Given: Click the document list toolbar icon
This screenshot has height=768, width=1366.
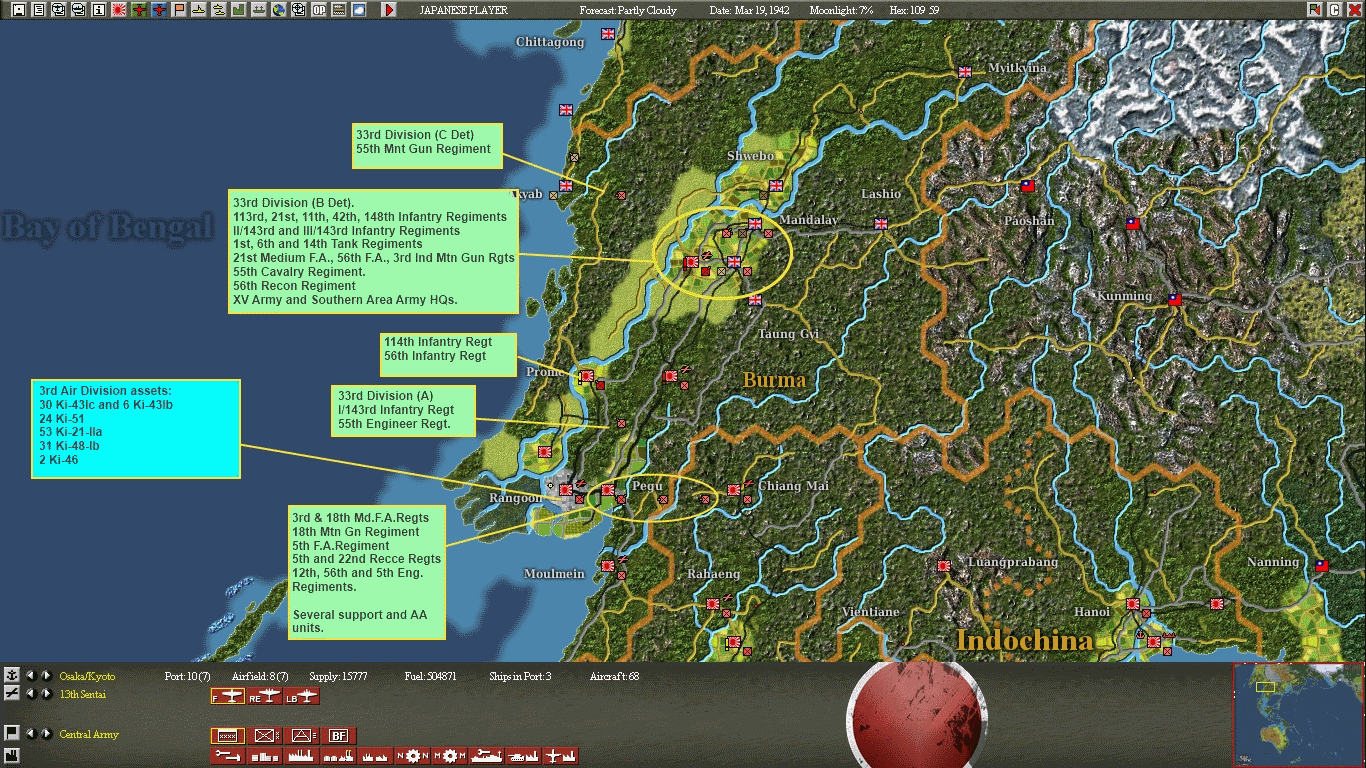Looking at the screenshot, I should pyautogui.click(x=39, y=10).
